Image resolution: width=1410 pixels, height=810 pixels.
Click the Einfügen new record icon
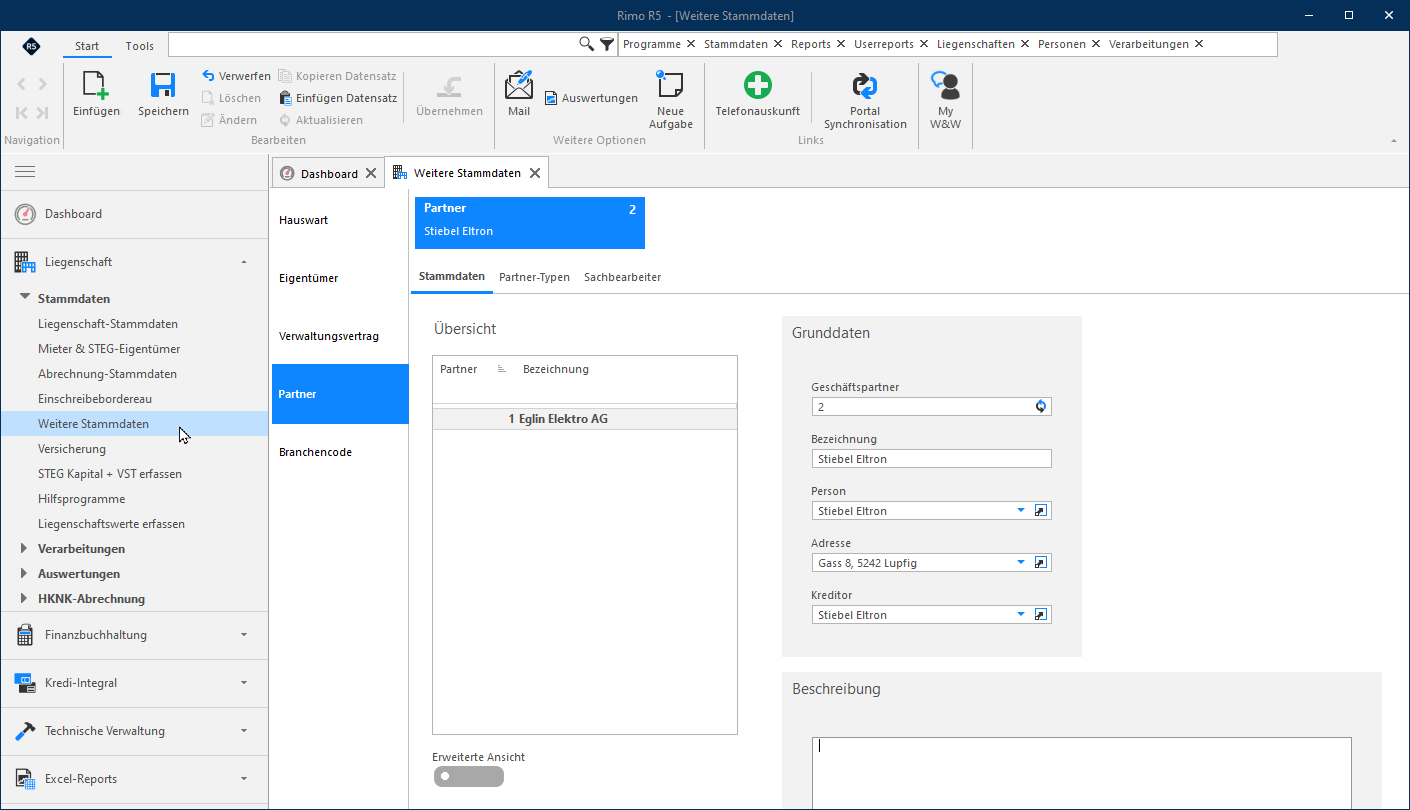click(x=96, y=86)
